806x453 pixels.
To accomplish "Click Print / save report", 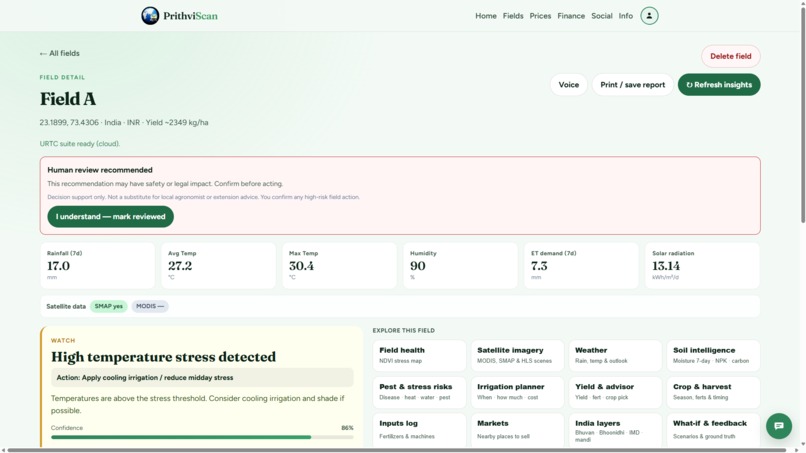I will tap(632, 85).
